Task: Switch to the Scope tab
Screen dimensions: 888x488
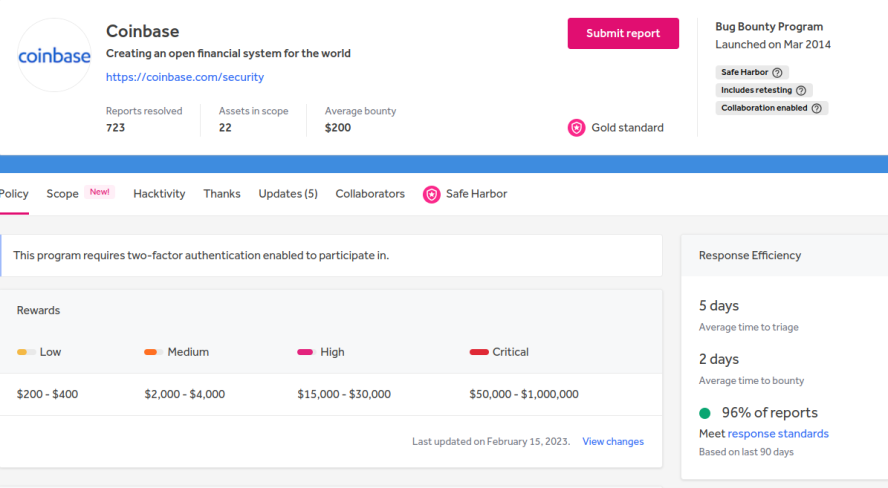Action: (x=62, y=194)
